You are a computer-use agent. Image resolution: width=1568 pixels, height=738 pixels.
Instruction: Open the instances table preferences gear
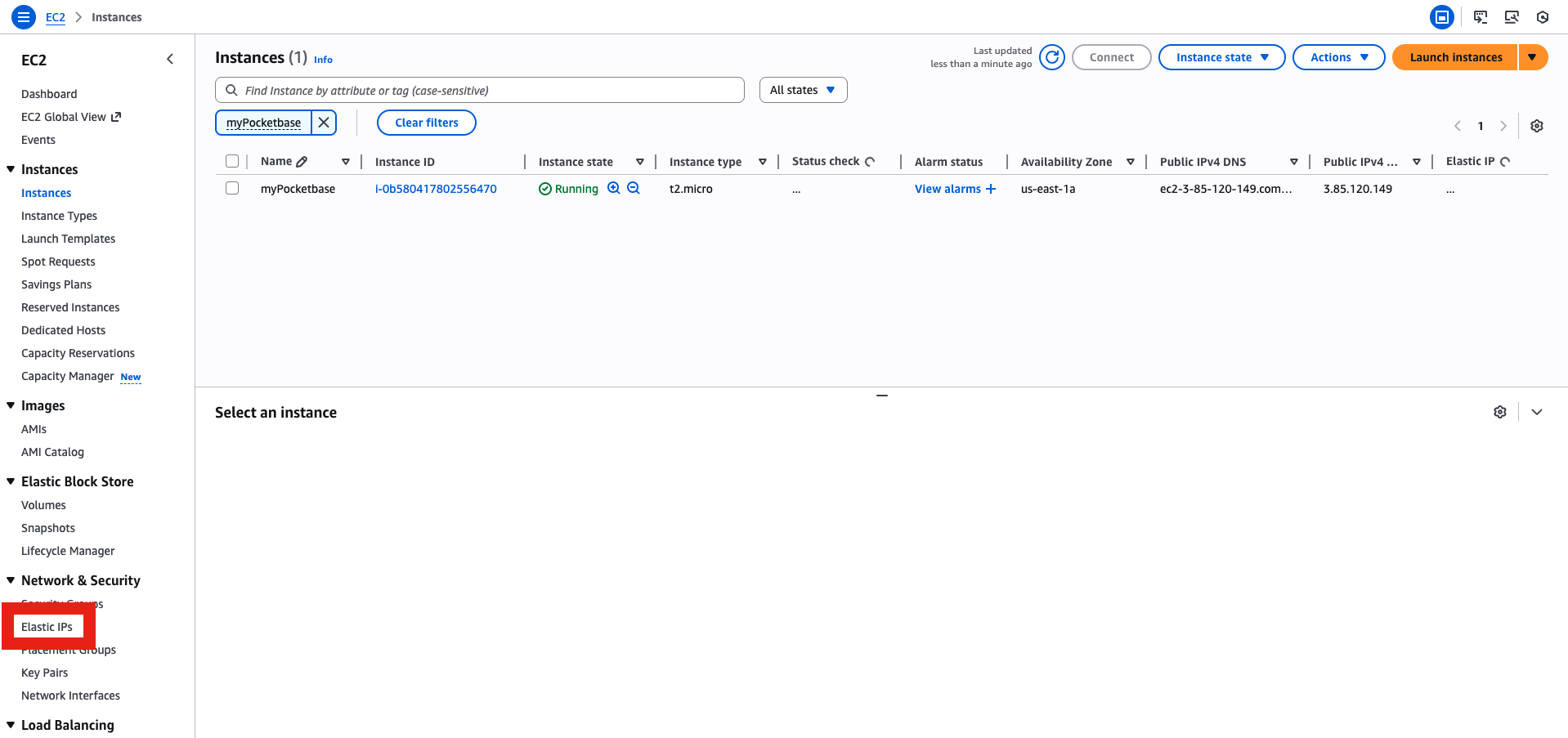pyautogui.click(x=1536, y=126)
